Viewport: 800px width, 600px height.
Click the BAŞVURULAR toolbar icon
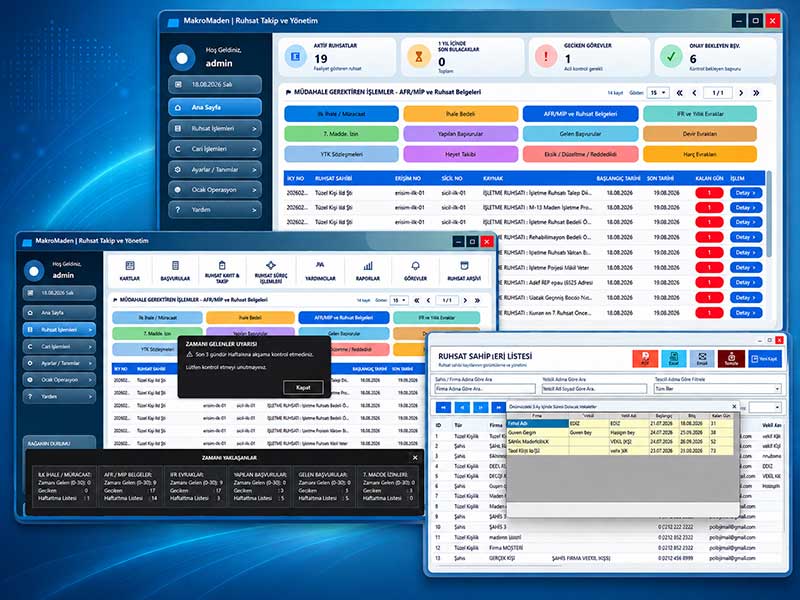point(175,271)
